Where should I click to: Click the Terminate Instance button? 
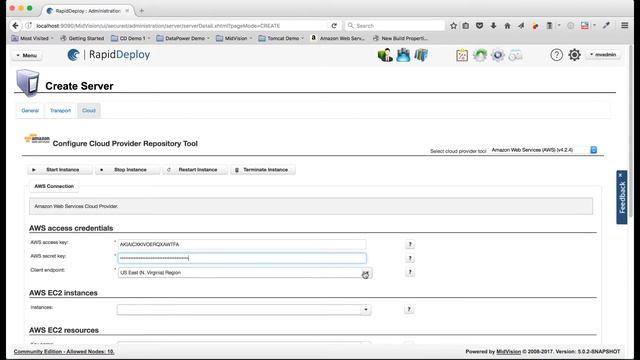pos(262,170)
